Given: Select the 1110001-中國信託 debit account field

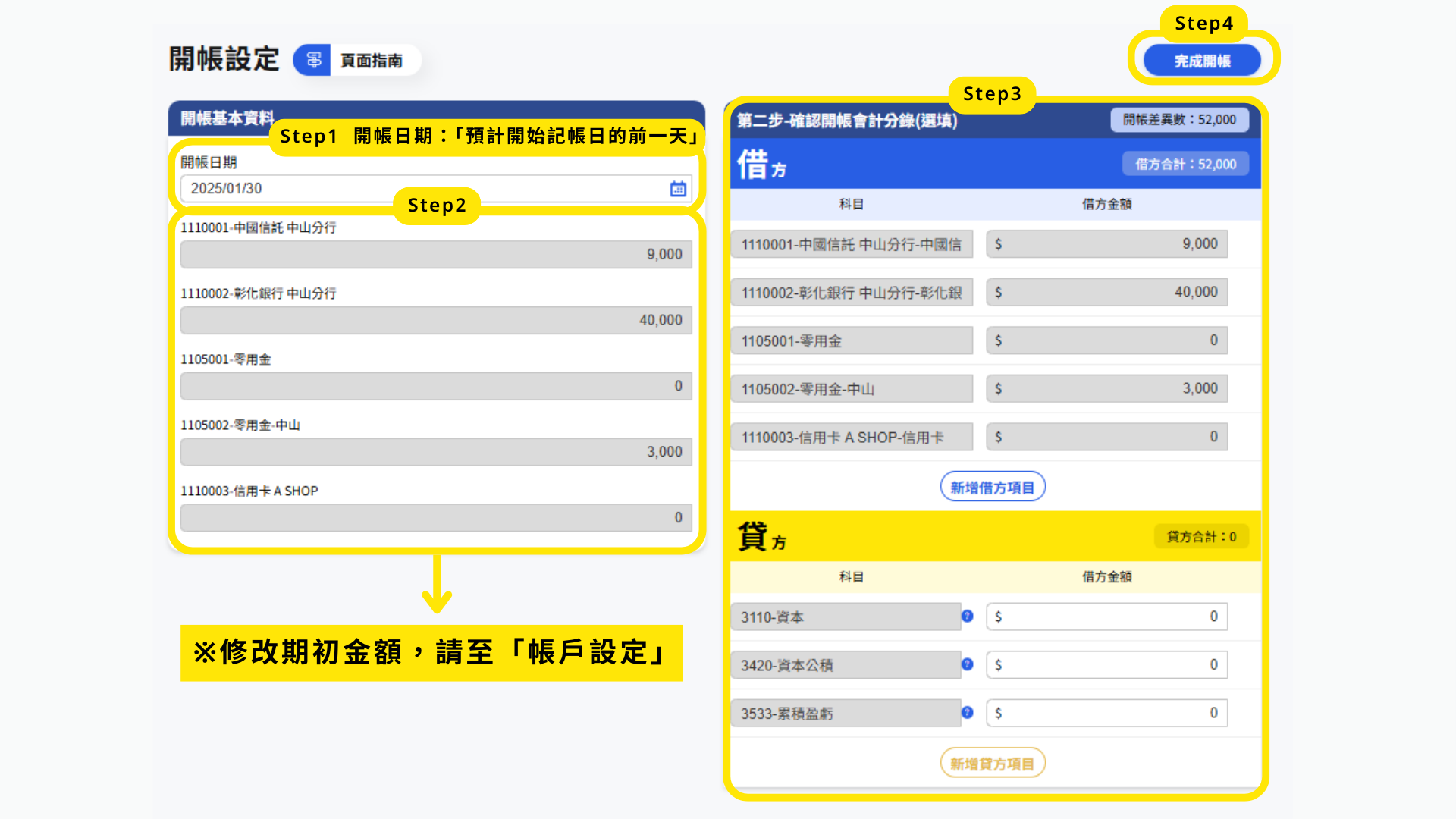Looking at the screenshot, I should [x=851, y=245].
